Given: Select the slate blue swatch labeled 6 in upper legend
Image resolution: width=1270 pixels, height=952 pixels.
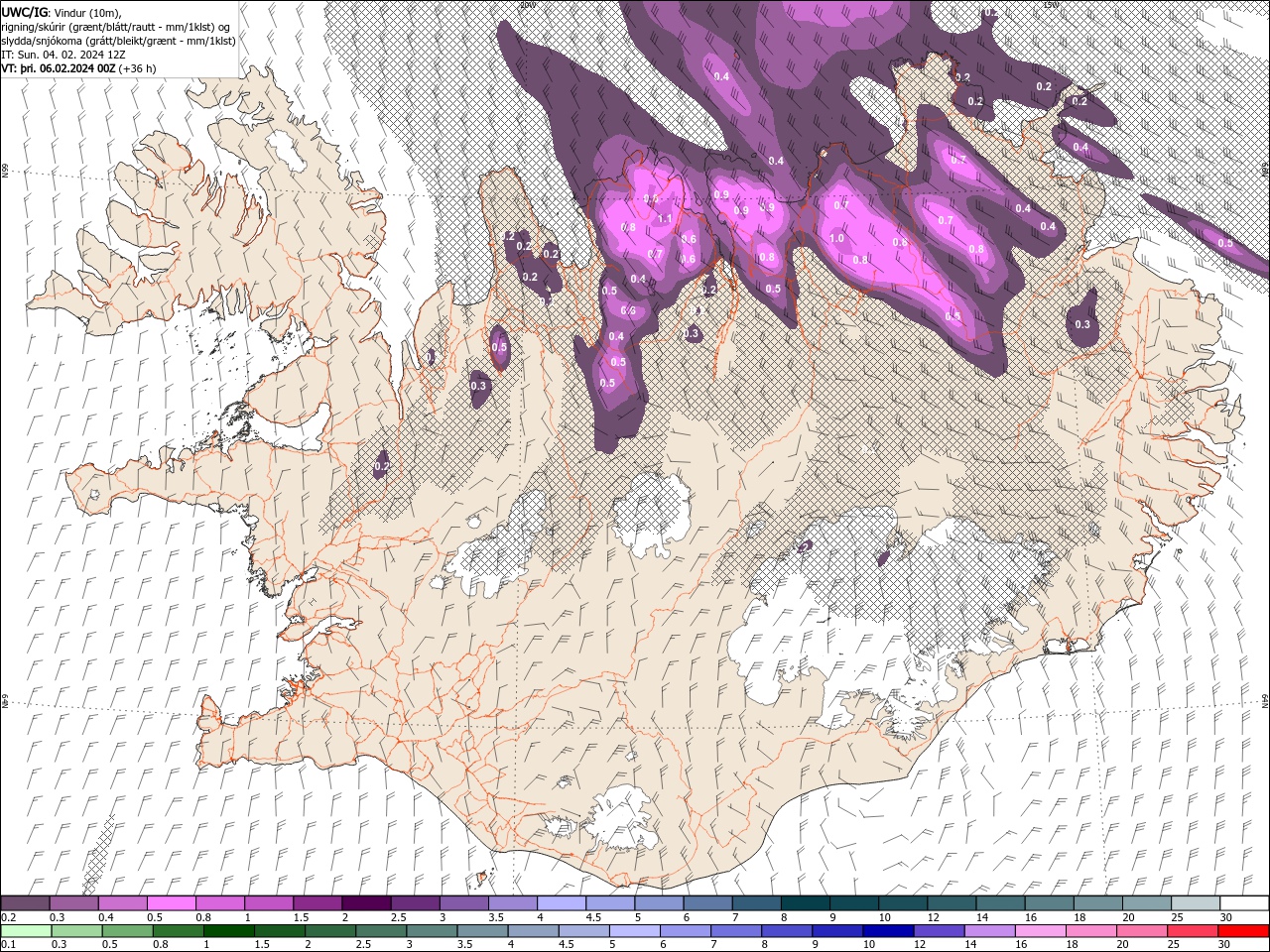Looking at the screenshot, I should pyautogui.click(x=708, y=902).
